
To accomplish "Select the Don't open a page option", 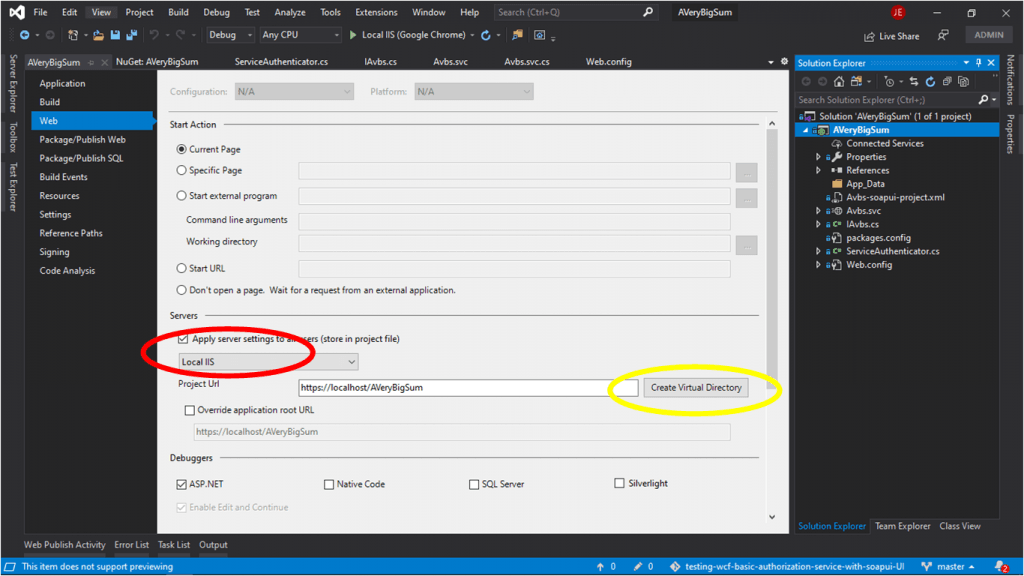I will click(182, 290).
